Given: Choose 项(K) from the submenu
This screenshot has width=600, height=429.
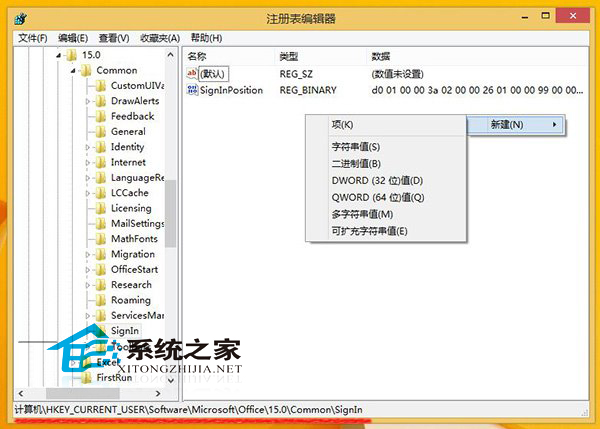Looking at the screenshot, I should [386, 125].
